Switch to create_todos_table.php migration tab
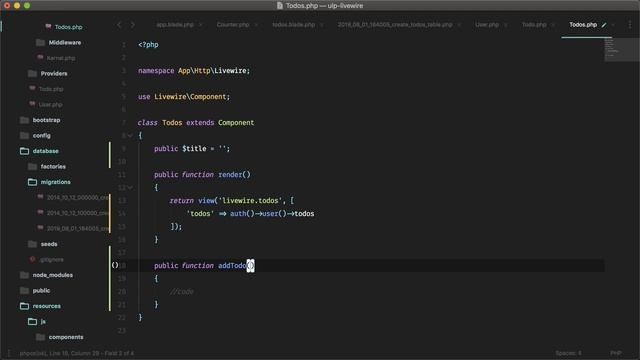The image size is (640, 360). pyautogui.click(x=395, y=25)
